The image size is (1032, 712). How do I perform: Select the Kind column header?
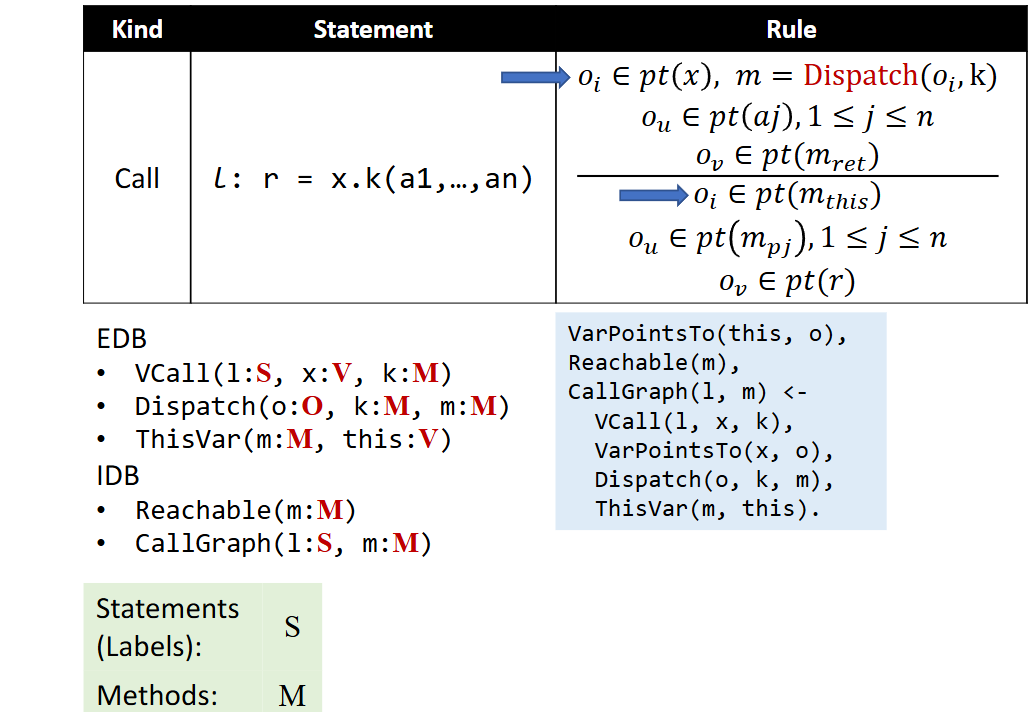137,29
